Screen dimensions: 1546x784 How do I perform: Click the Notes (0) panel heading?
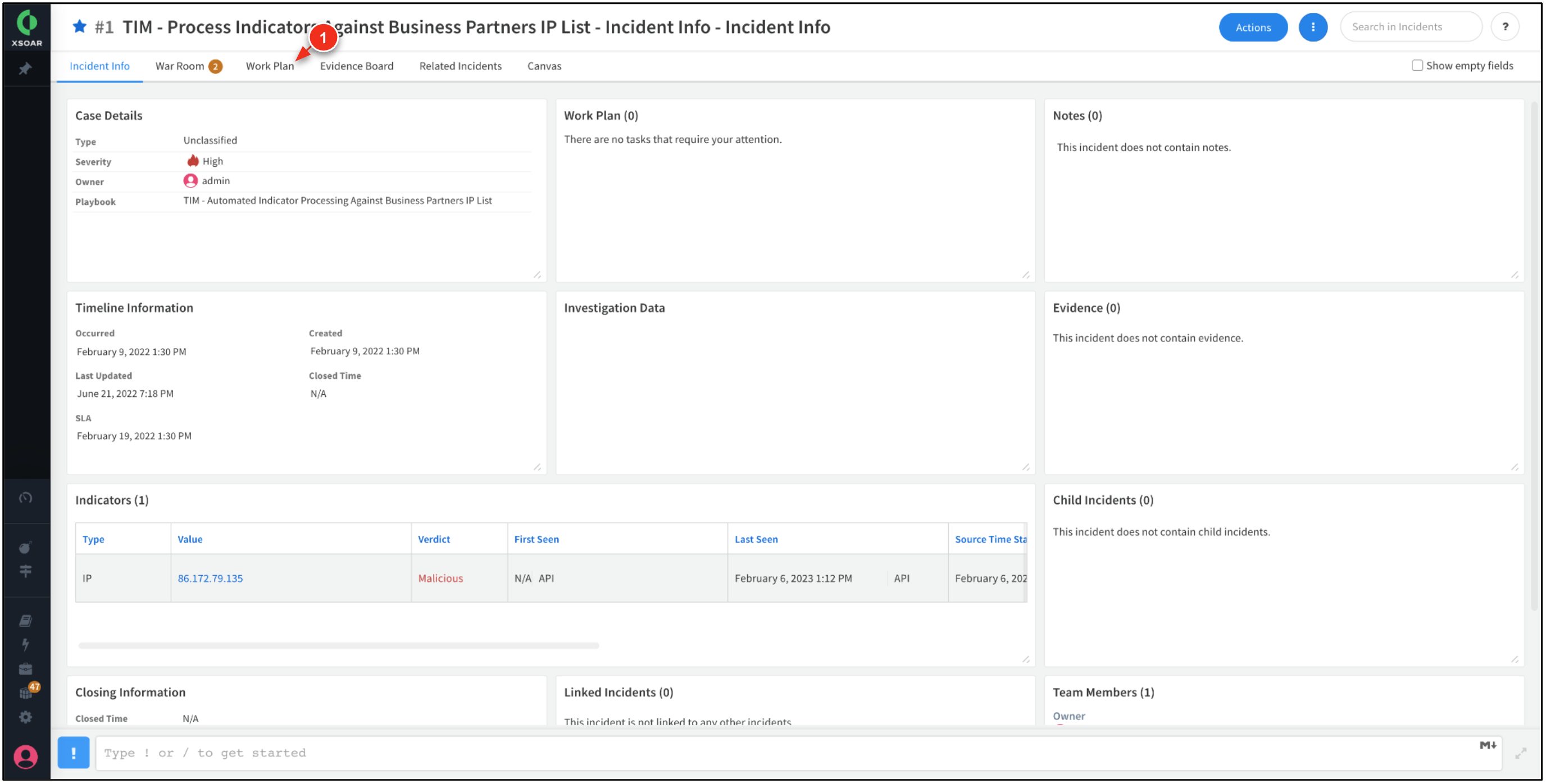[1077, 115]
